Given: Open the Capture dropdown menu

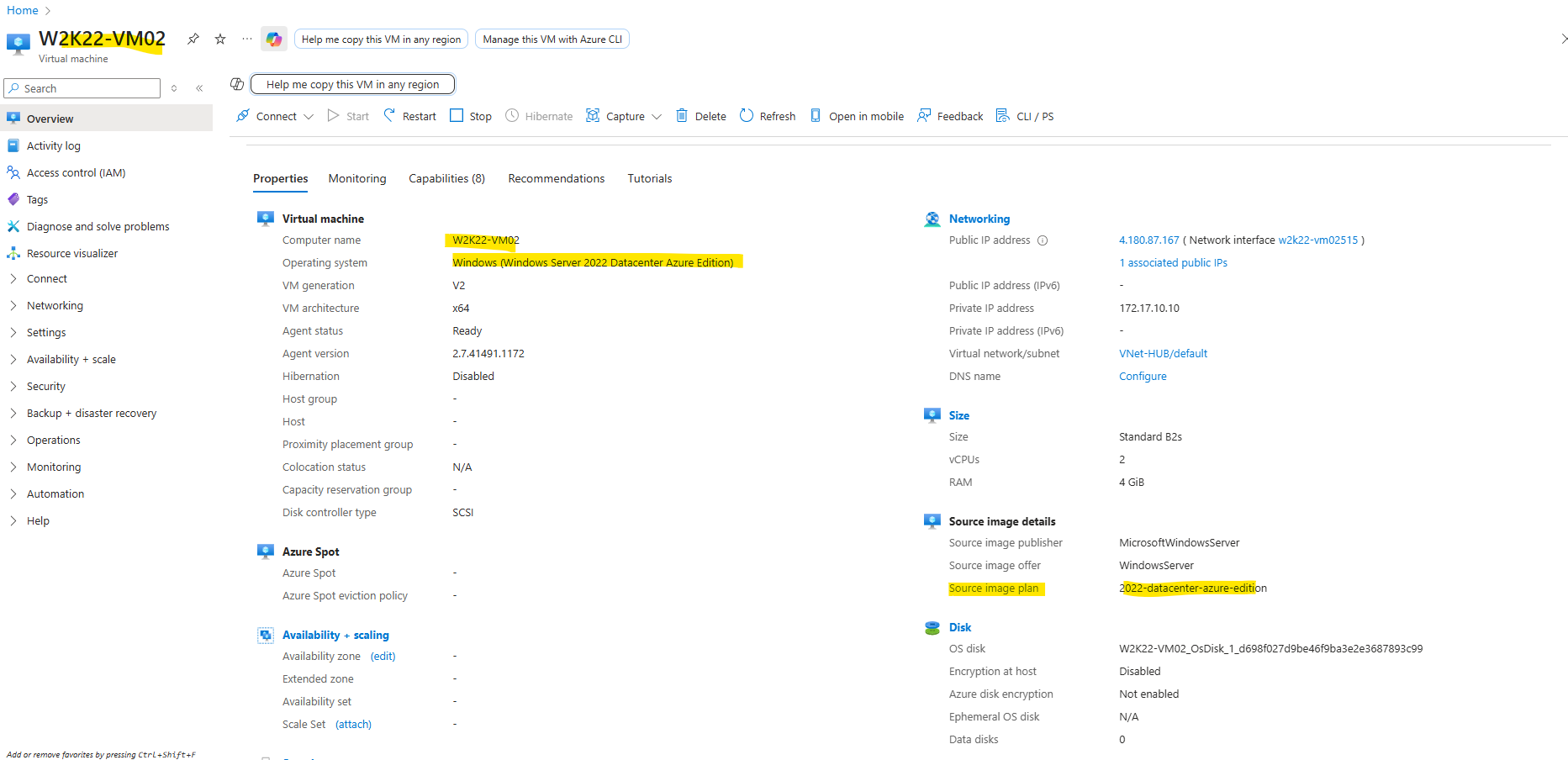Looking at the screenshot, I should (657, 117).
